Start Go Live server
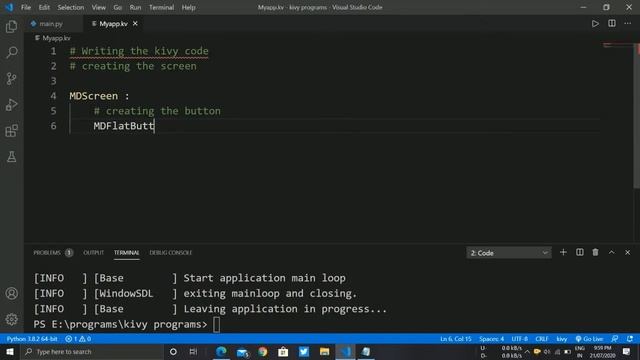This screenshot has height=360, width=640. pos(589,339)
